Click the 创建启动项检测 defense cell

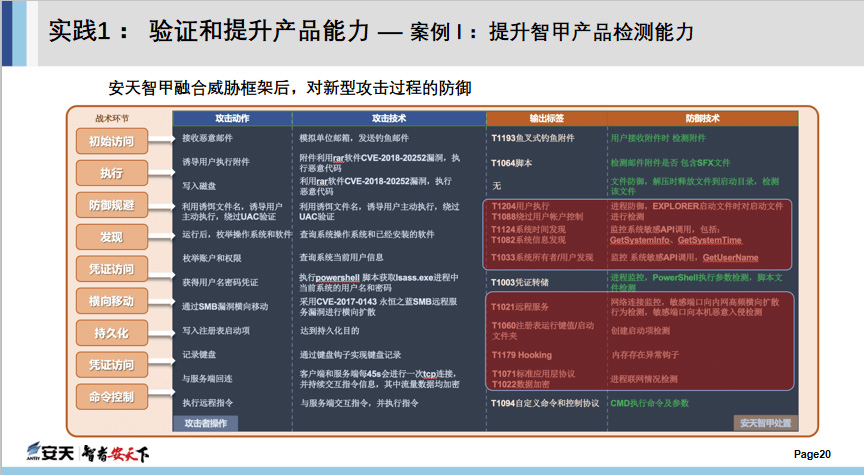click(x=640, y=331)
